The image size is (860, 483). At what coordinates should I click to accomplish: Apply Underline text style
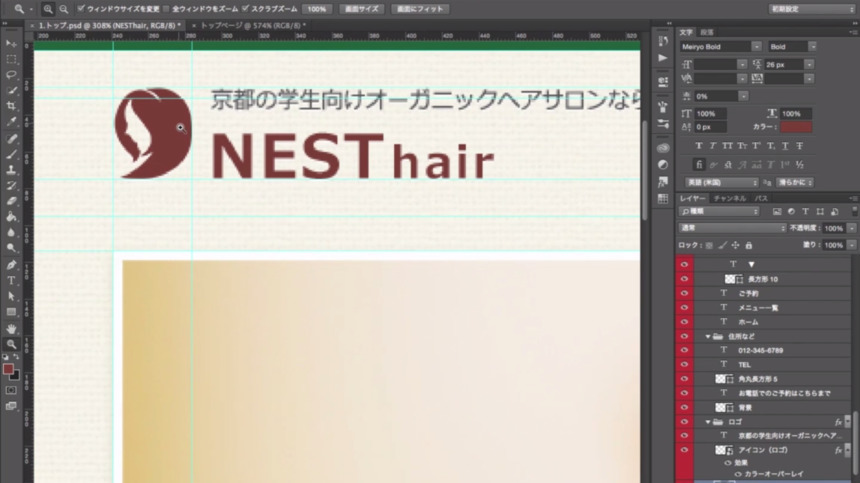[785, 146]
